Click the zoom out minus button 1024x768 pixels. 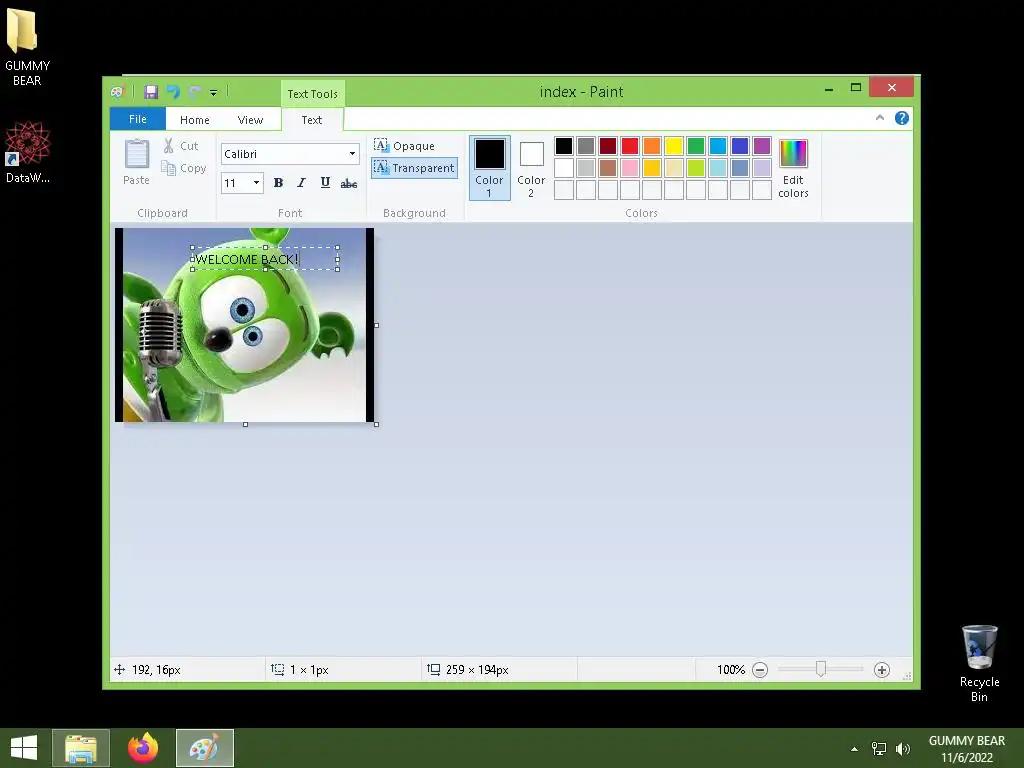click(x=760, y=669)
